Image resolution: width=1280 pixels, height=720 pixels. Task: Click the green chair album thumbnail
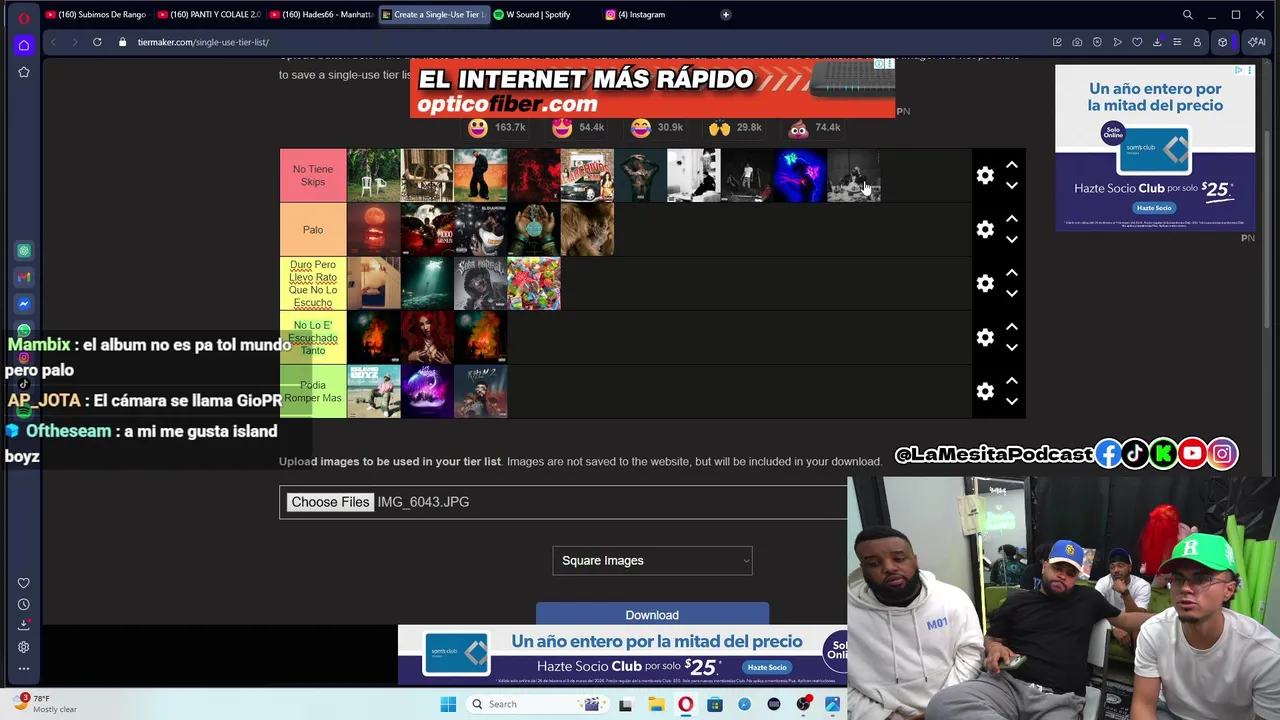click(374, 176)
